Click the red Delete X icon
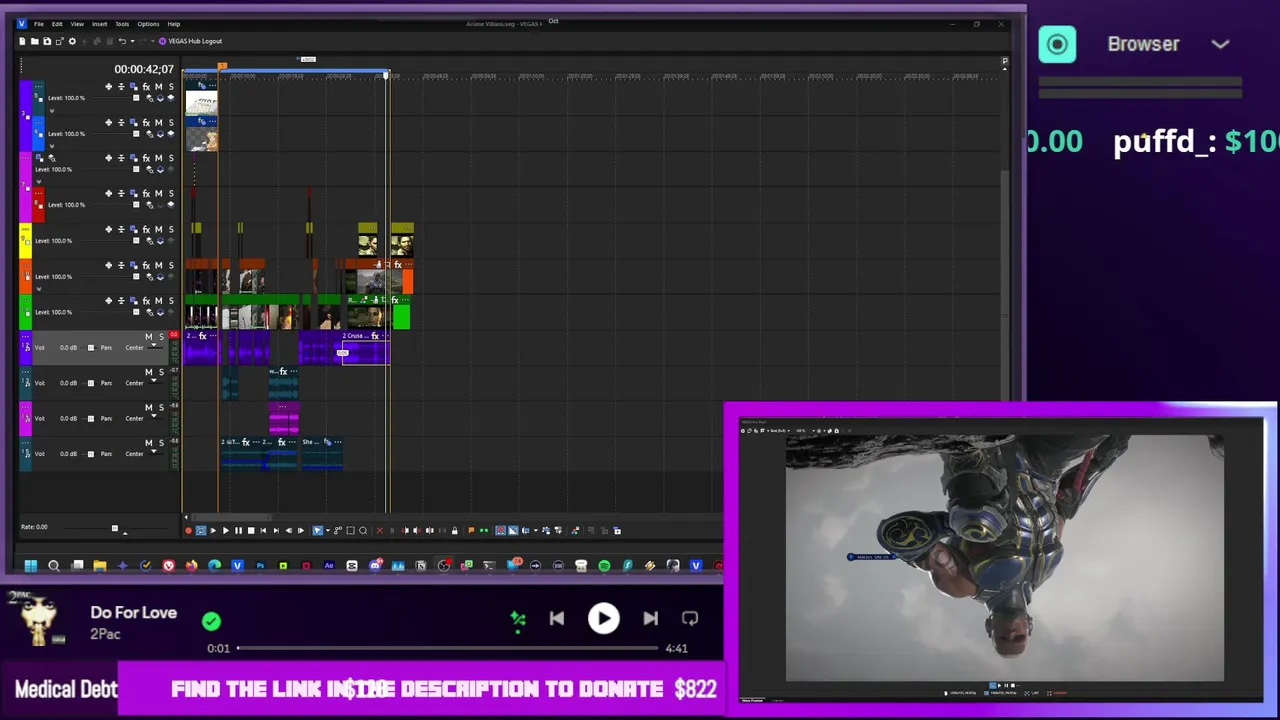 tap(380, 530)
